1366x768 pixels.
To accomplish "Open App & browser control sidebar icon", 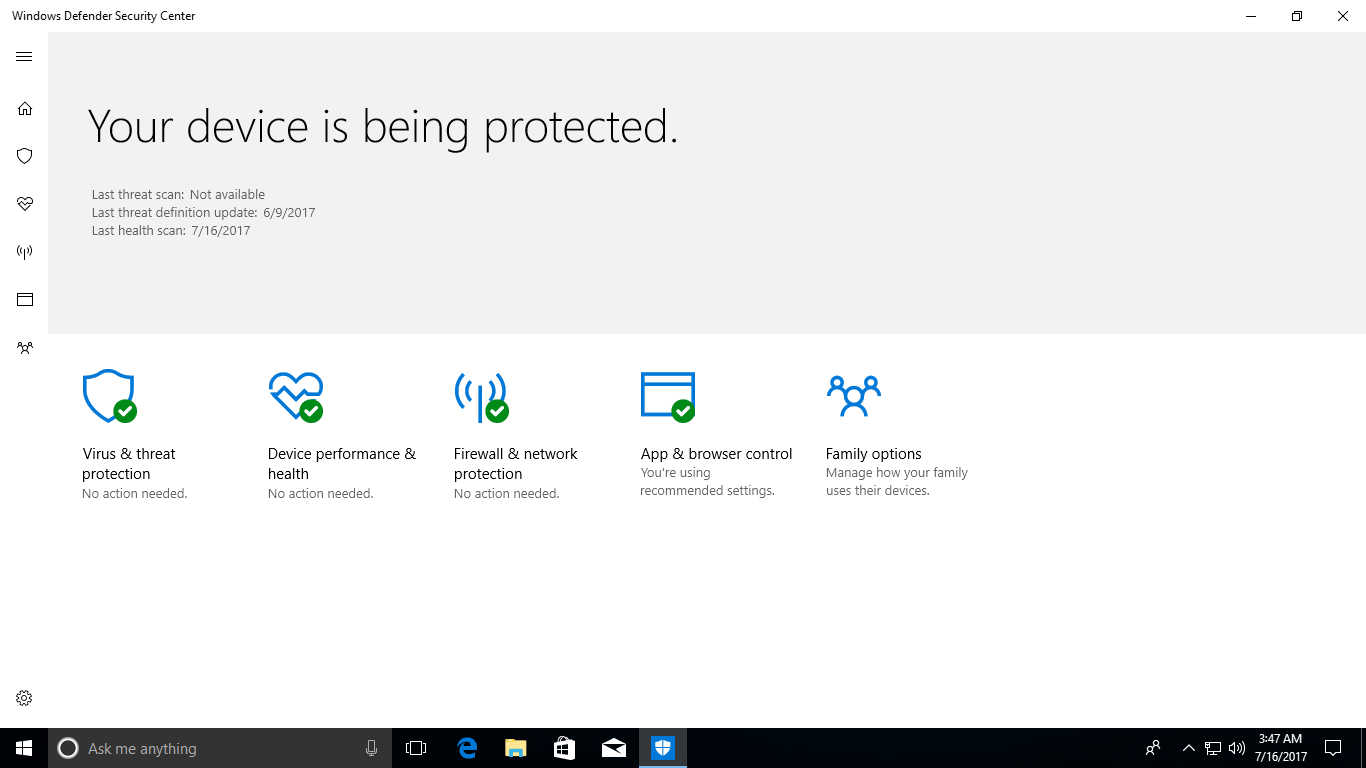I will coord(24,299).
